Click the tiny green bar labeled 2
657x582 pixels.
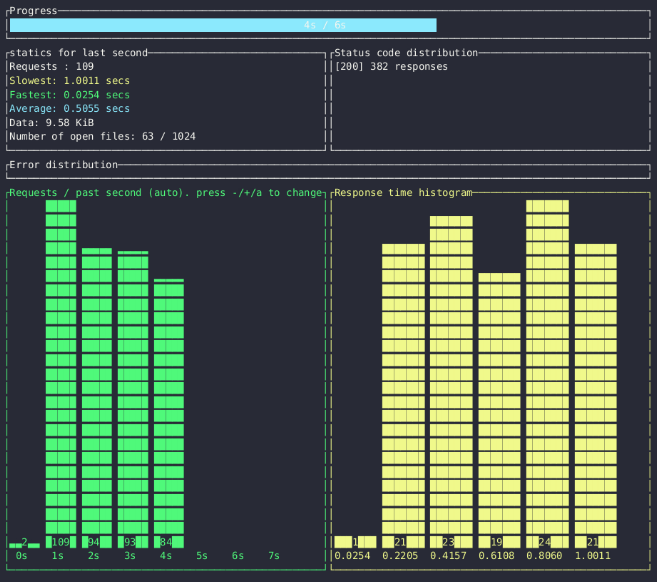(x=25, y=544)
